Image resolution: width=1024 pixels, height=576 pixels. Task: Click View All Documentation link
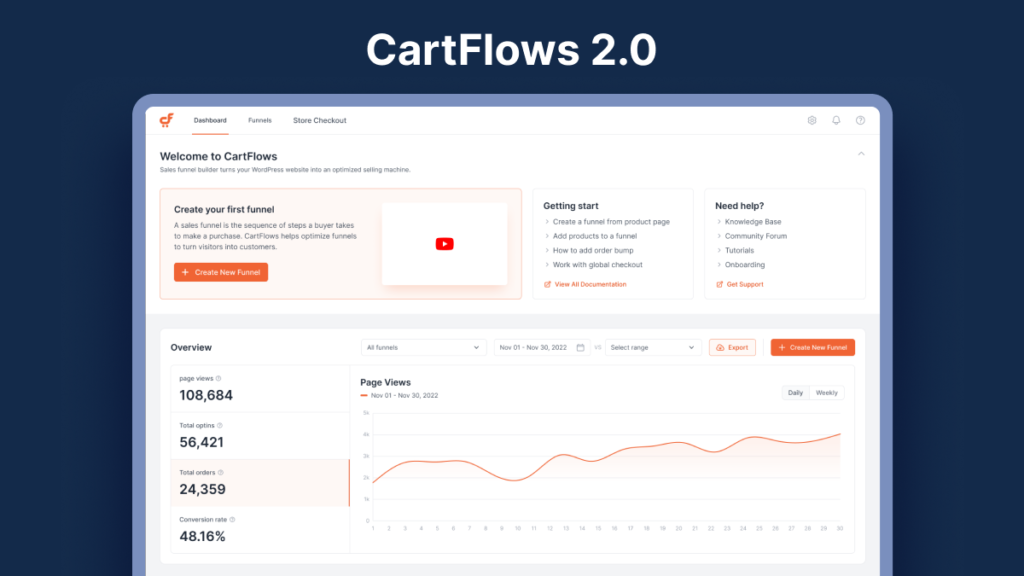pyautogui.click(x=590, y=284)
